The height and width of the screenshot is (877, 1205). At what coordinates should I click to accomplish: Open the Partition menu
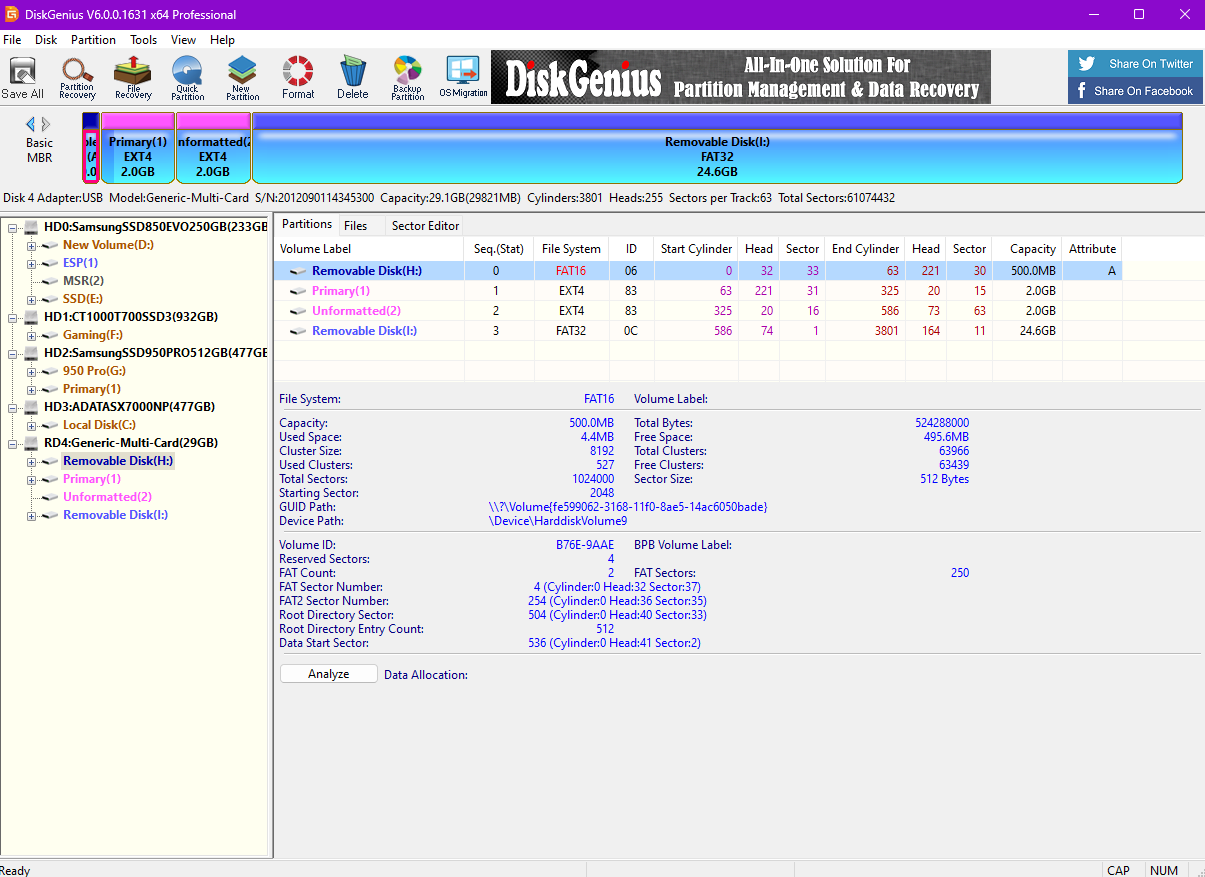(x=93, y=40)
